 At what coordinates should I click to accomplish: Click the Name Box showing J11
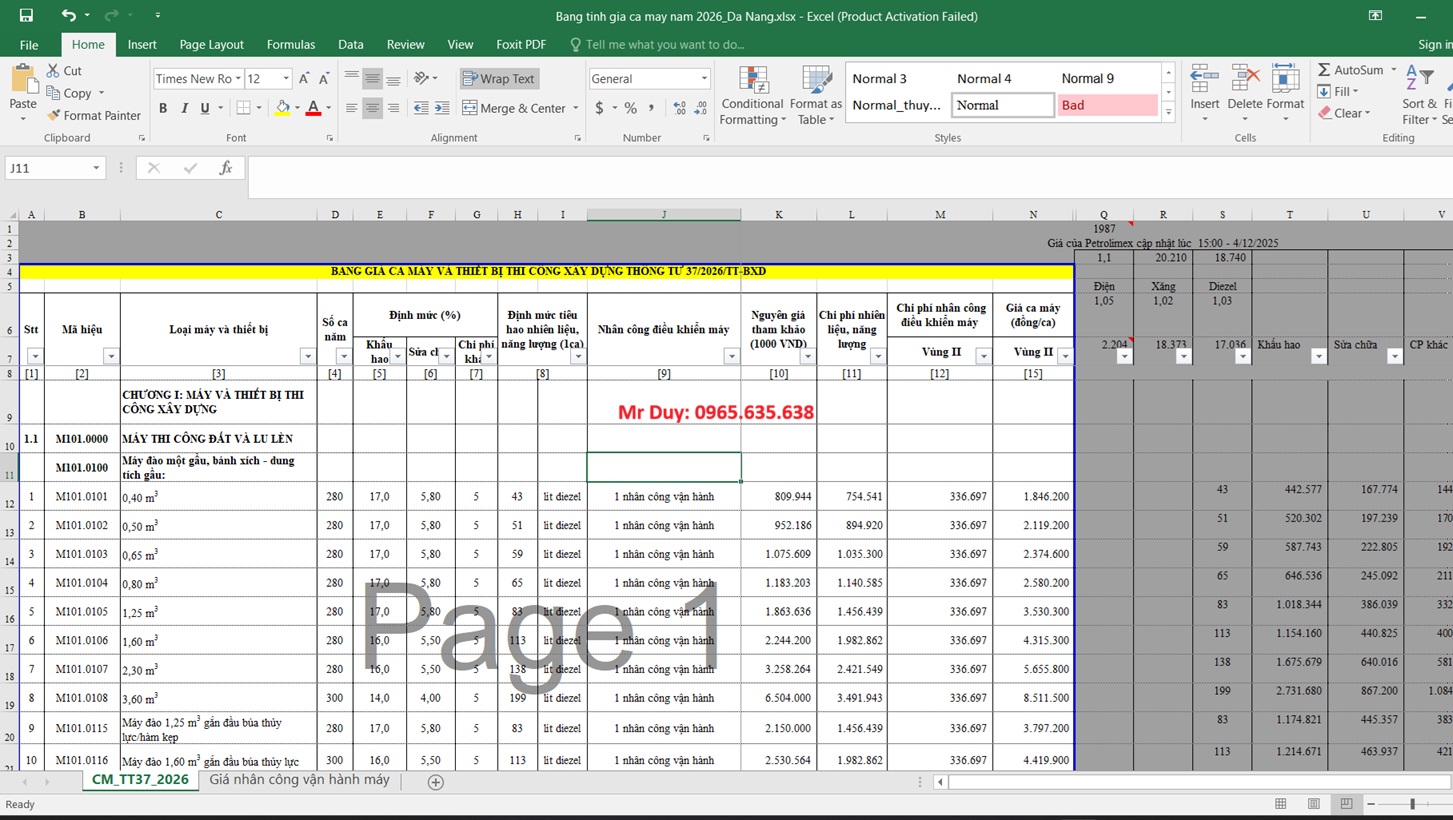coord(54,168)
